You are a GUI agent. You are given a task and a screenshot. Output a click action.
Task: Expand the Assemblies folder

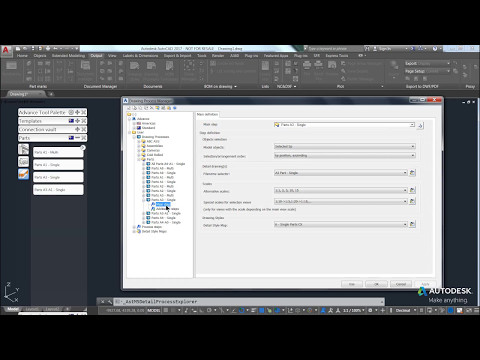point(139,146)
